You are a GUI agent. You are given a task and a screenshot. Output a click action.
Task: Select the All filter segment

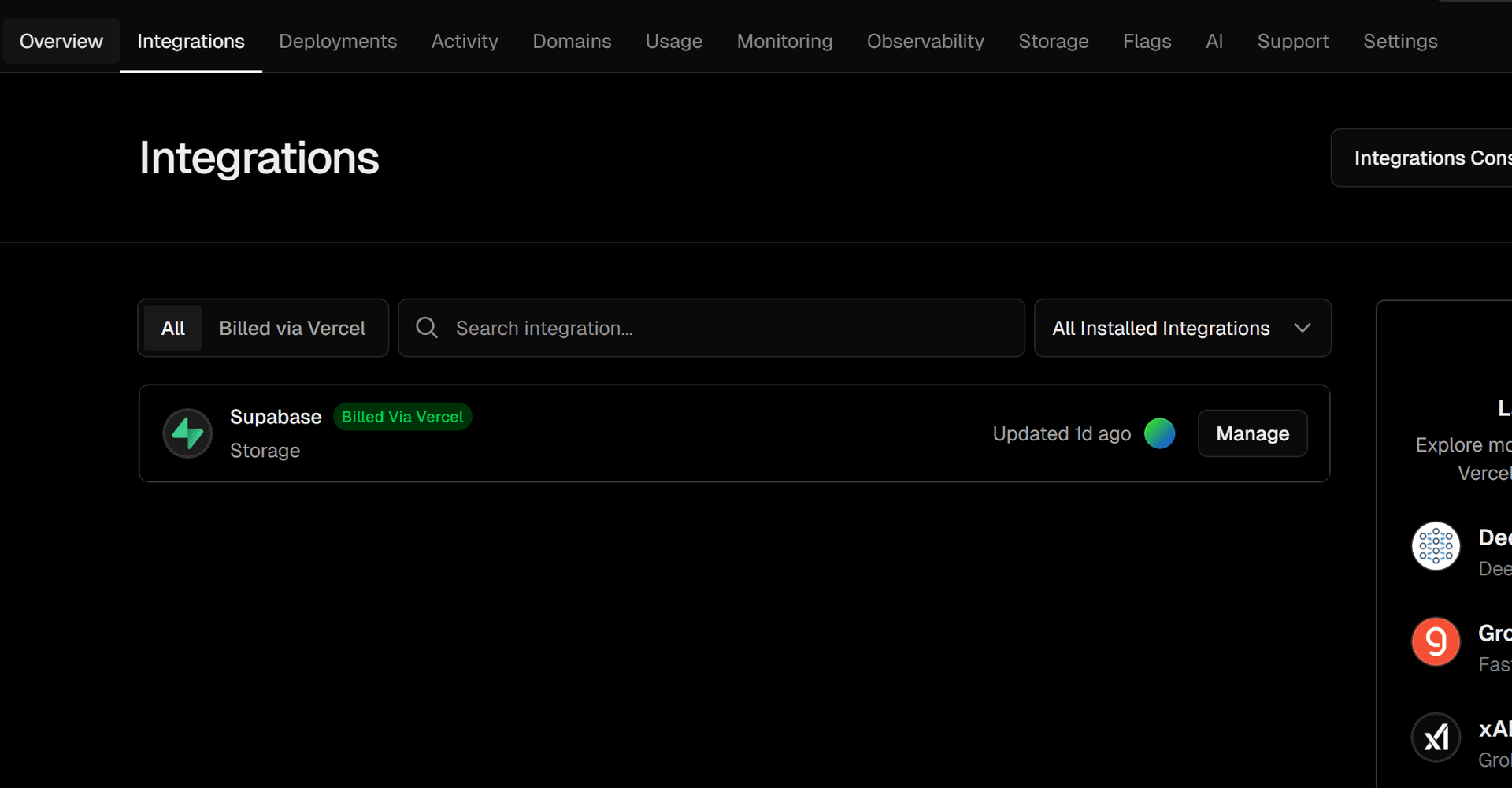tap(173, 328)
